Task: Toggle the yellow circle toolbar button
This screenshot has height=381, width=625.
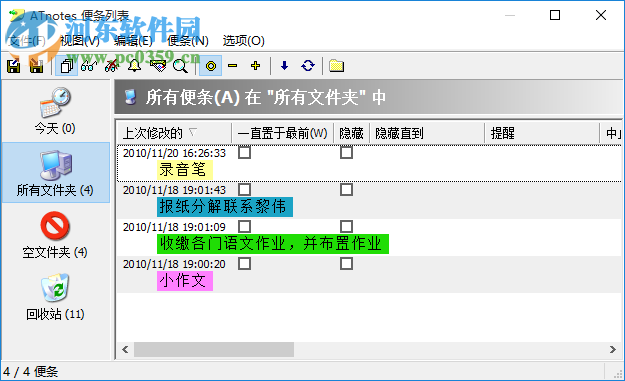Action: click(210, 66)
